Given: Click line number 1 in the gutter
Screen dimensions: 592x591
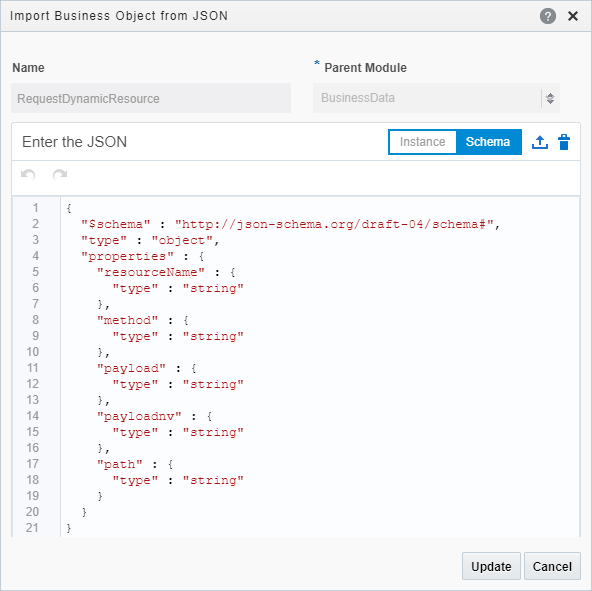Looking at the screenshot, I should [35, 208].
